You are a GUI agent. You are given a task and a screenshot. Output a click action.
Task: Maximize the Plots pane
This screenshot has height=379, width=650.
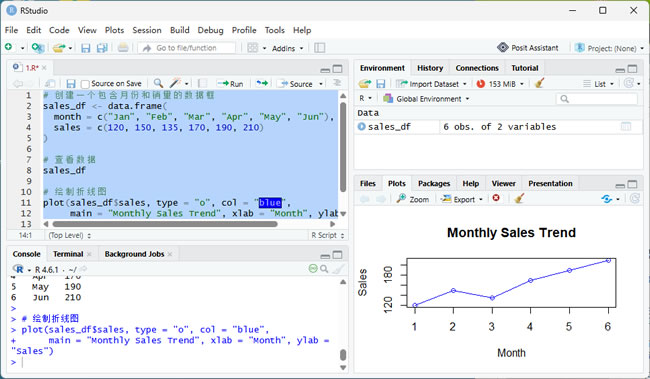click(633, 184)
